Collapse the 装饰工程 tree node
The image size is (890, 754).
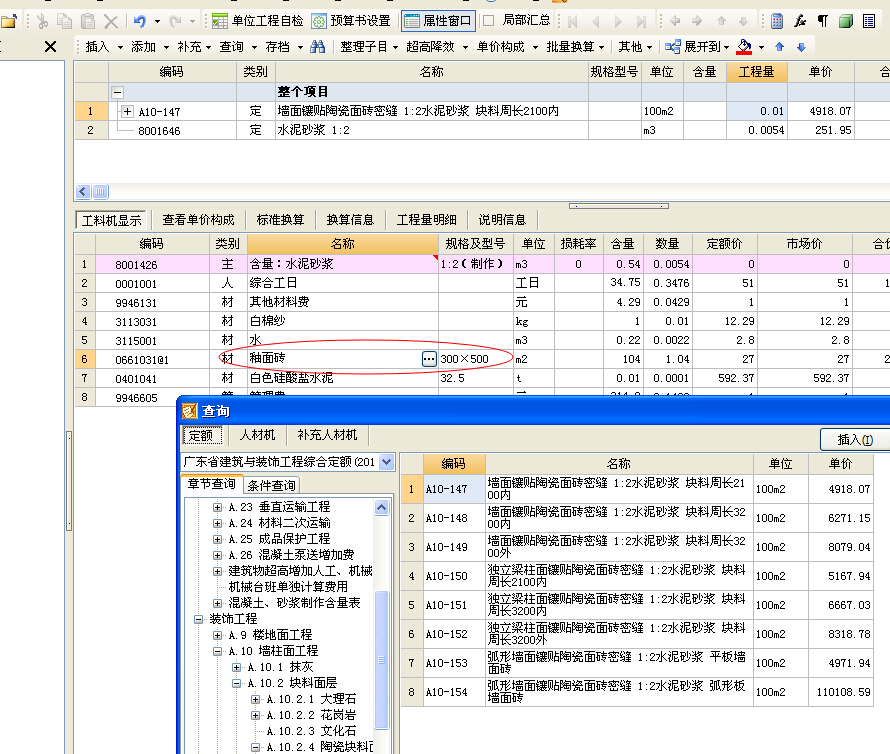(198, 619)
